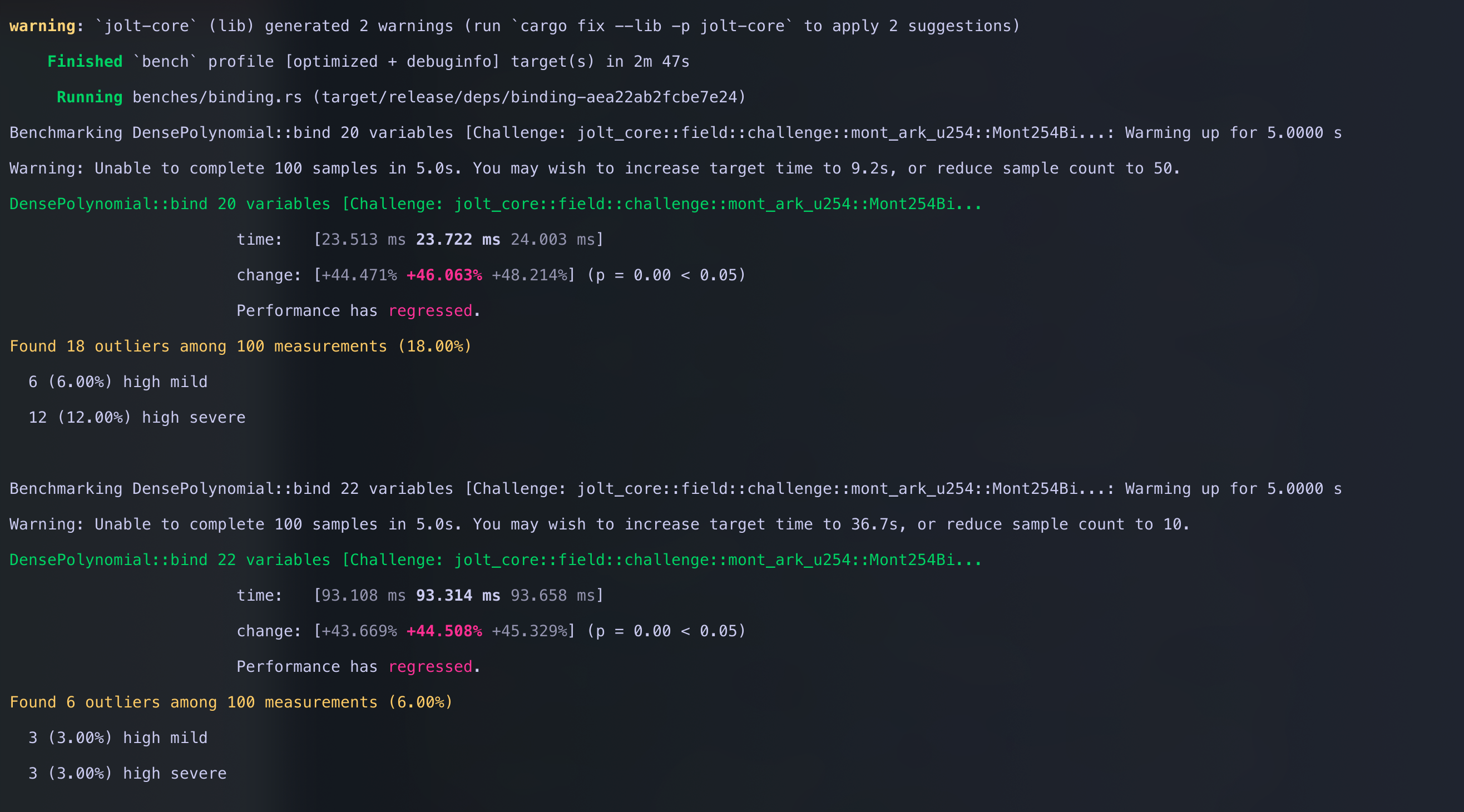Click the yellow 'warning' label at top
The height and width of the screenshot is (812, 1464).
tap(43, 26)
